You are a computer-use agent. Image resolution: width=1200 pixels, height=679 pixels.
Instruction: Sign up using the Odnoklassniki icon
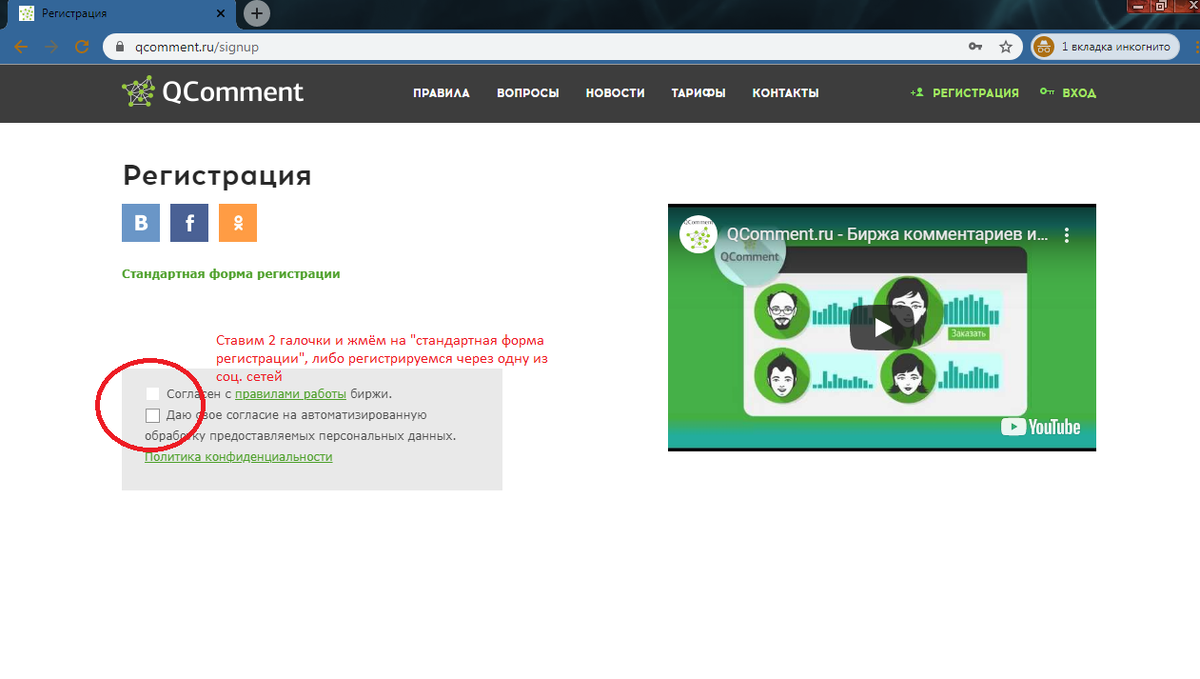(x=237, y=222)
